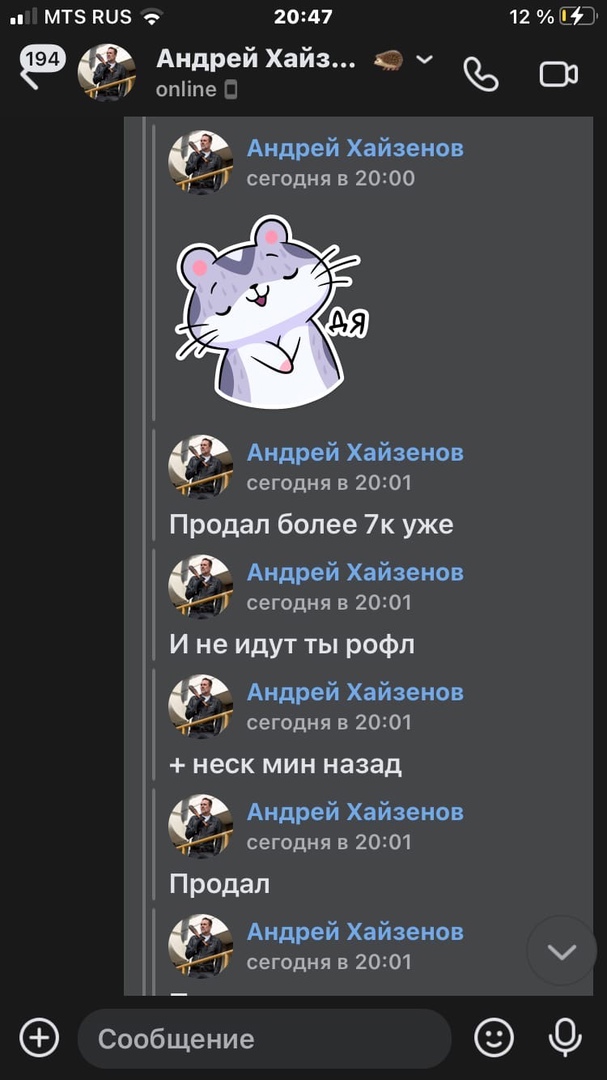Start a video call with camera icon

click(558, 74)
